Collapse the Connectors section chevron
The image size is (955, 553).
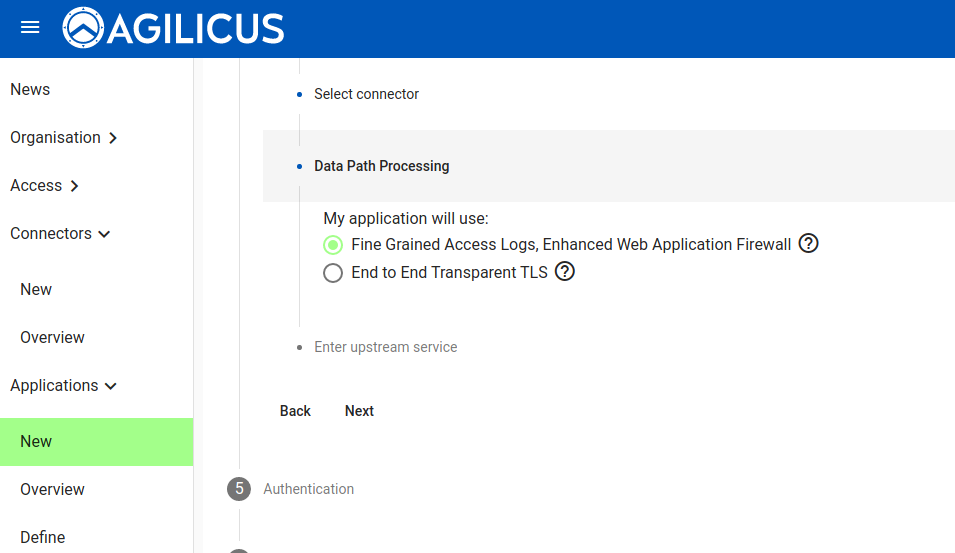pyautogui.click(x=104, y=234)
